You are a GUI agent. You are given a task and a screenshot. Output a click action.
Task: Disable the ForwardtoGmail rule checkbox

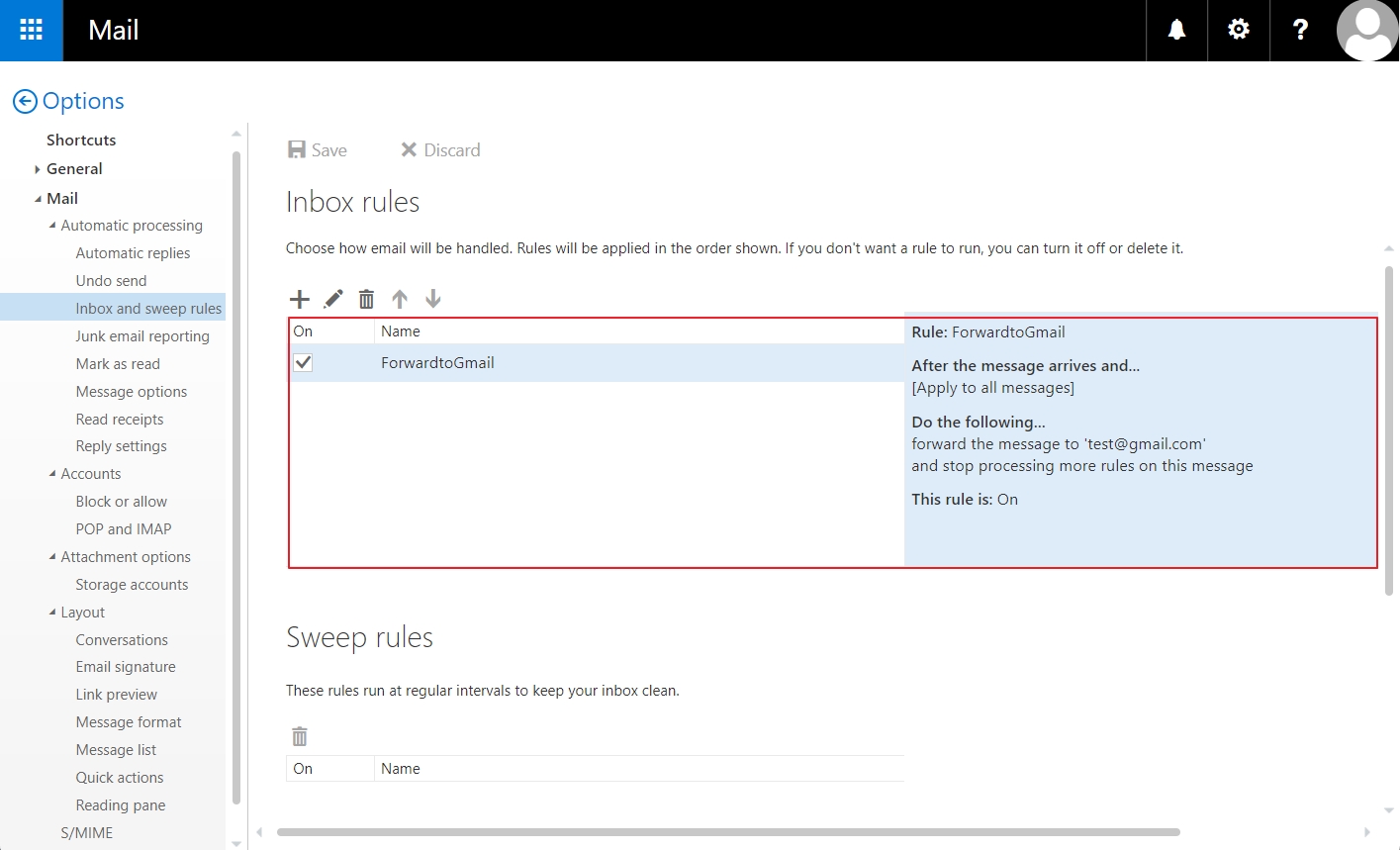pos(303,362)
